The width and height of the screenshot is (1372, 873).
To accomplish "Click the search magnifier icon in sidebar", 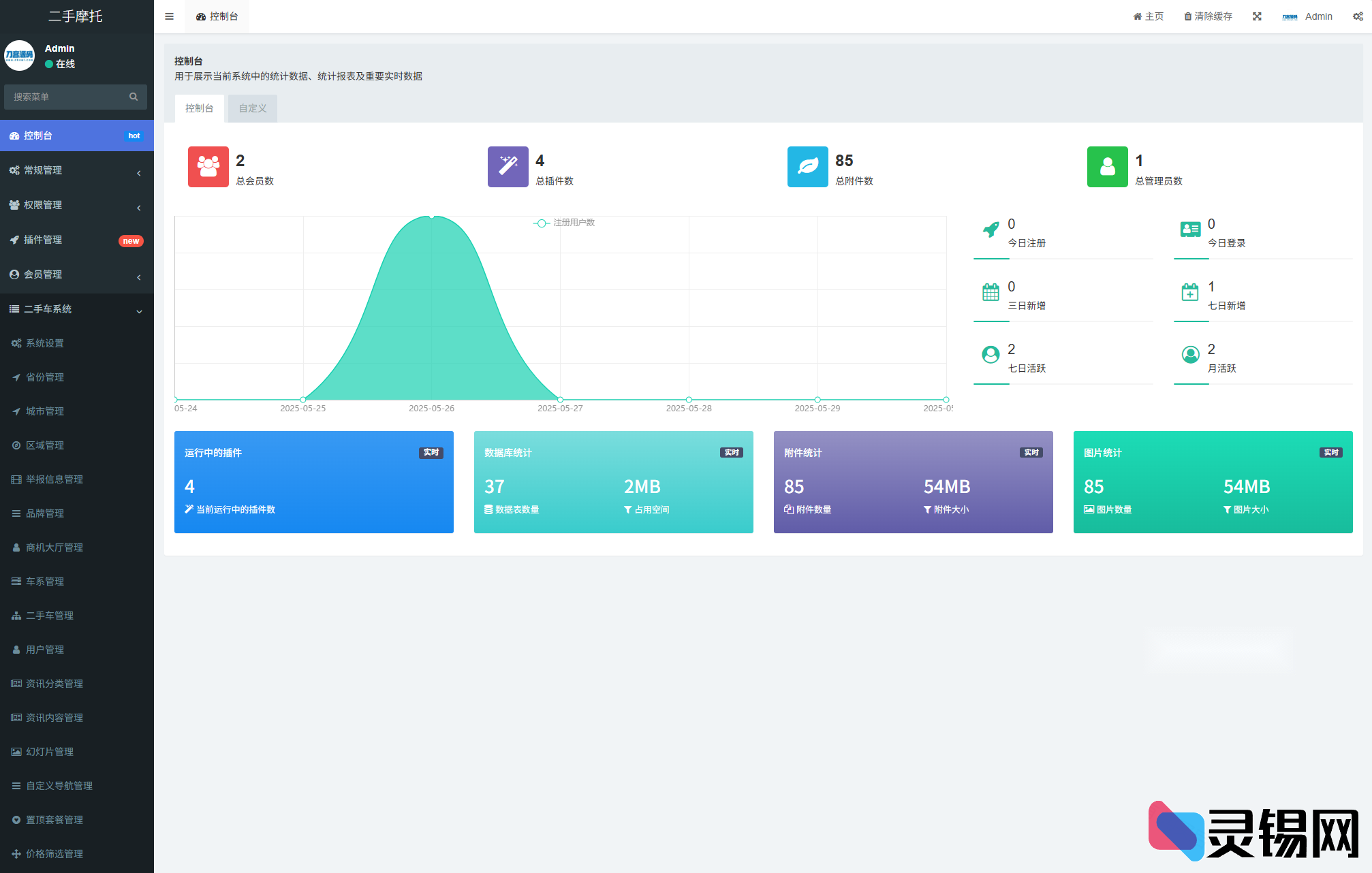I will point(134,97).
